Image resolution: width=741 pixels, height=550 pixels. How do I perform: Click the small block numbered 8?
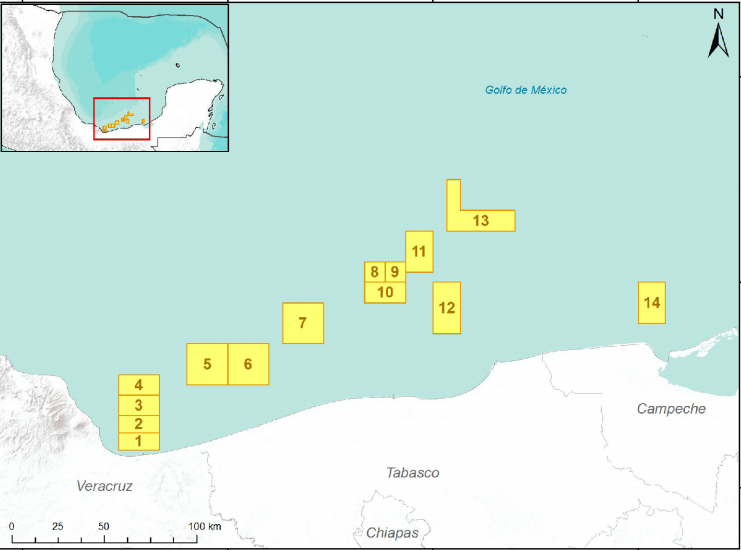374,272
